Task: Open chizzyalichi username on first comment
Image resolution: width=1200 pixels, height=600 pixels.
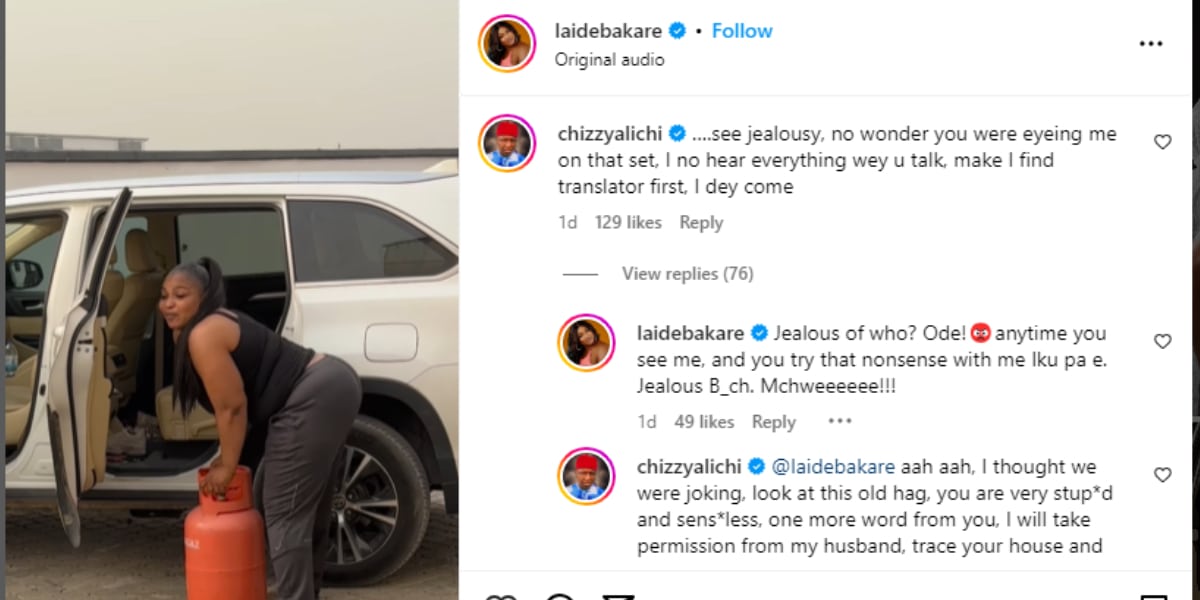Action: click(610, 134)
